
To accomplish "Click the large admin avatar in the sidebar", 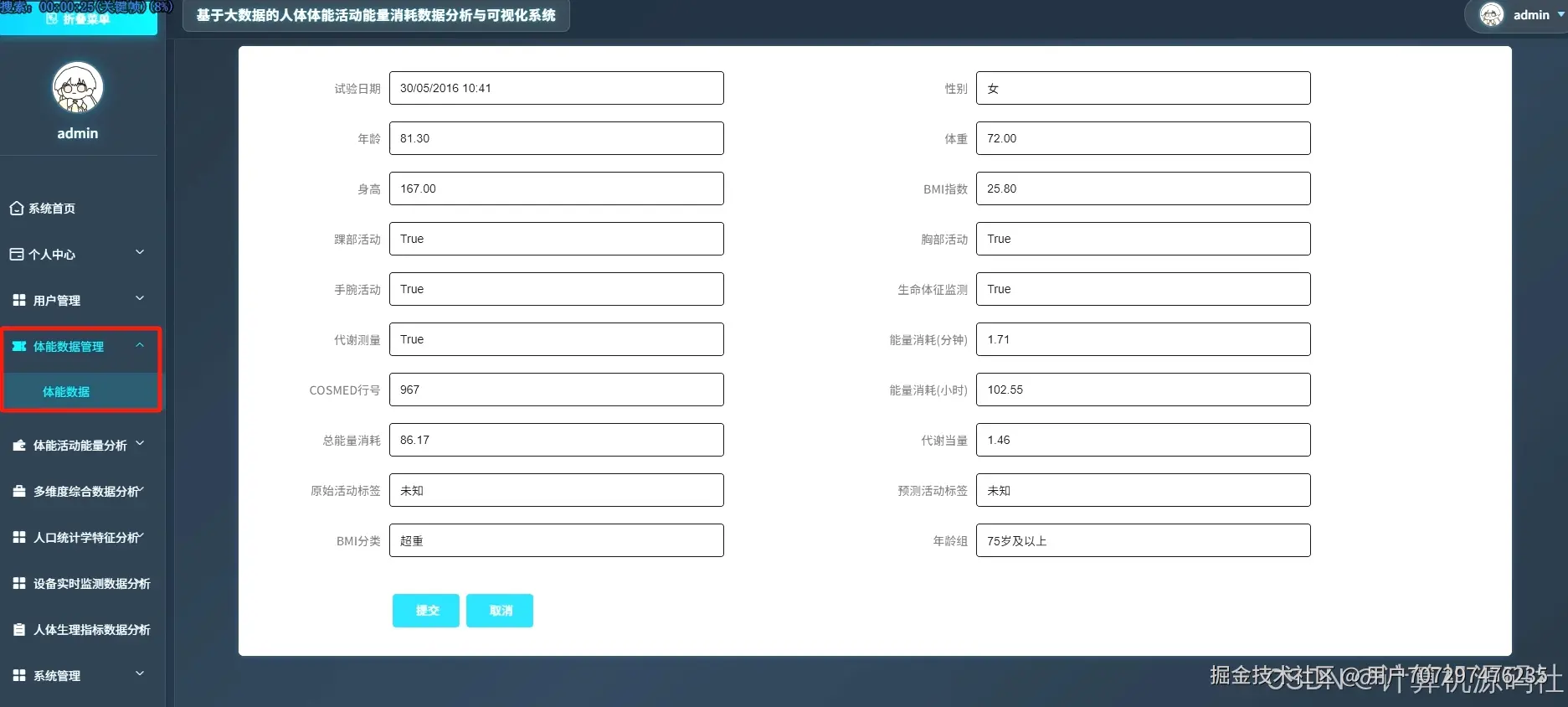I will pos(78,87).
